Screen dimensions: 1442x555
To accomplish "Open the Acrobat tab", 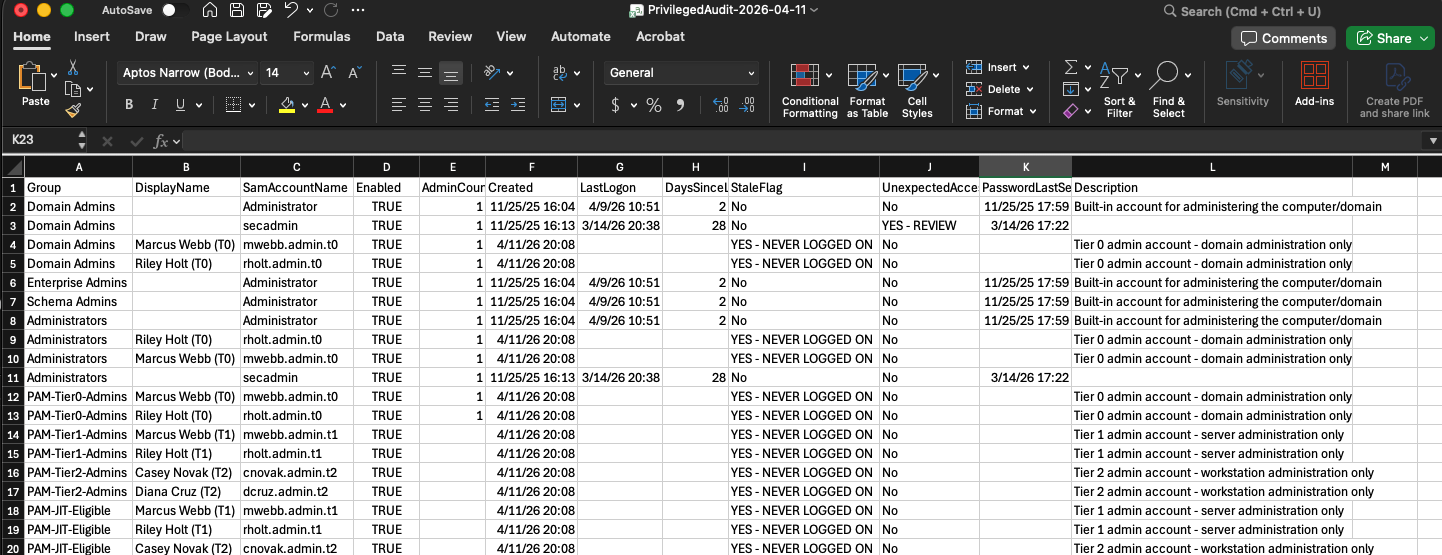I will tap(661, 37).
